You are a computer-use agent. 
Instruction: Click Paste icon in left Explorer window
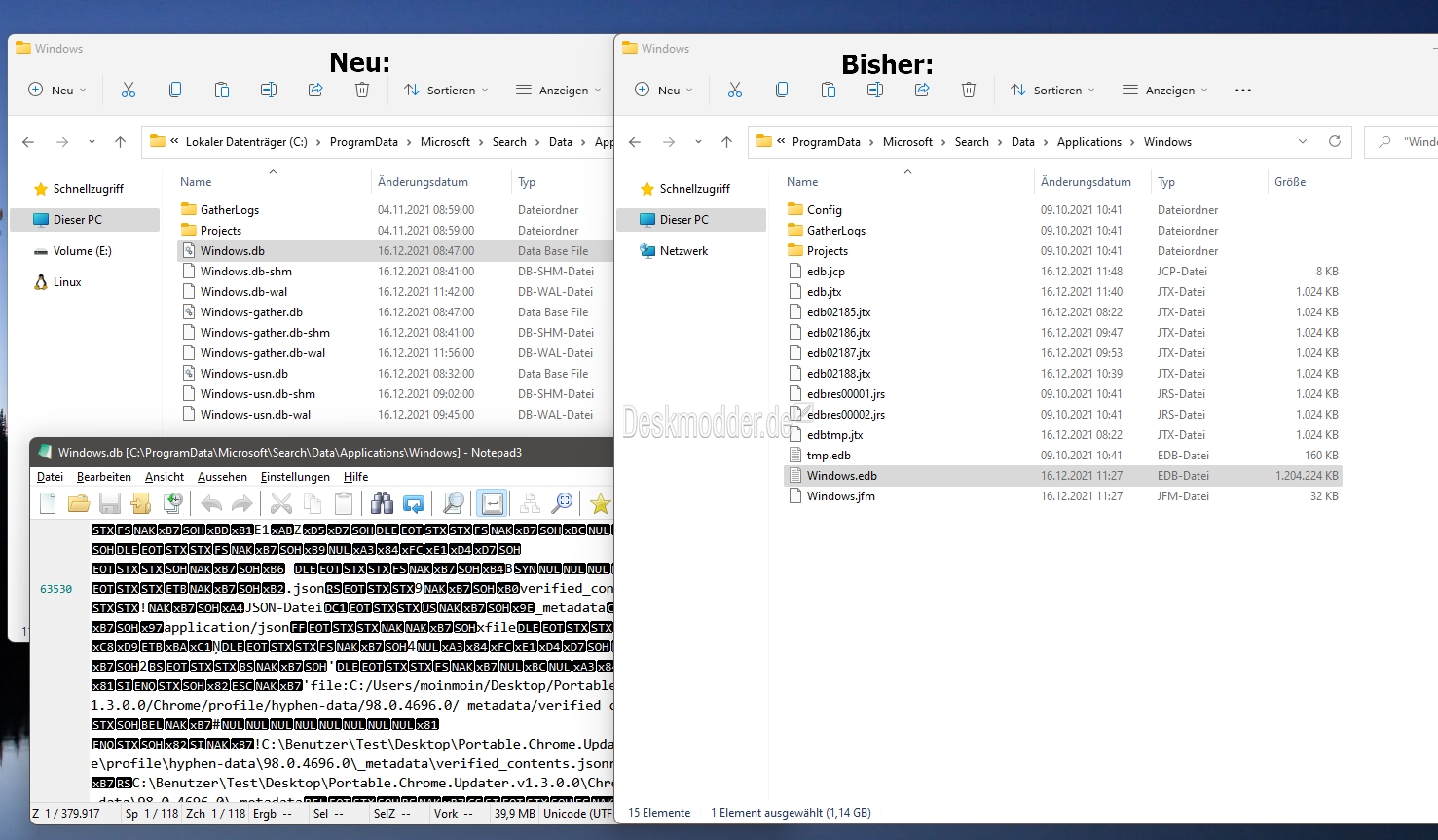click(222, 90)
